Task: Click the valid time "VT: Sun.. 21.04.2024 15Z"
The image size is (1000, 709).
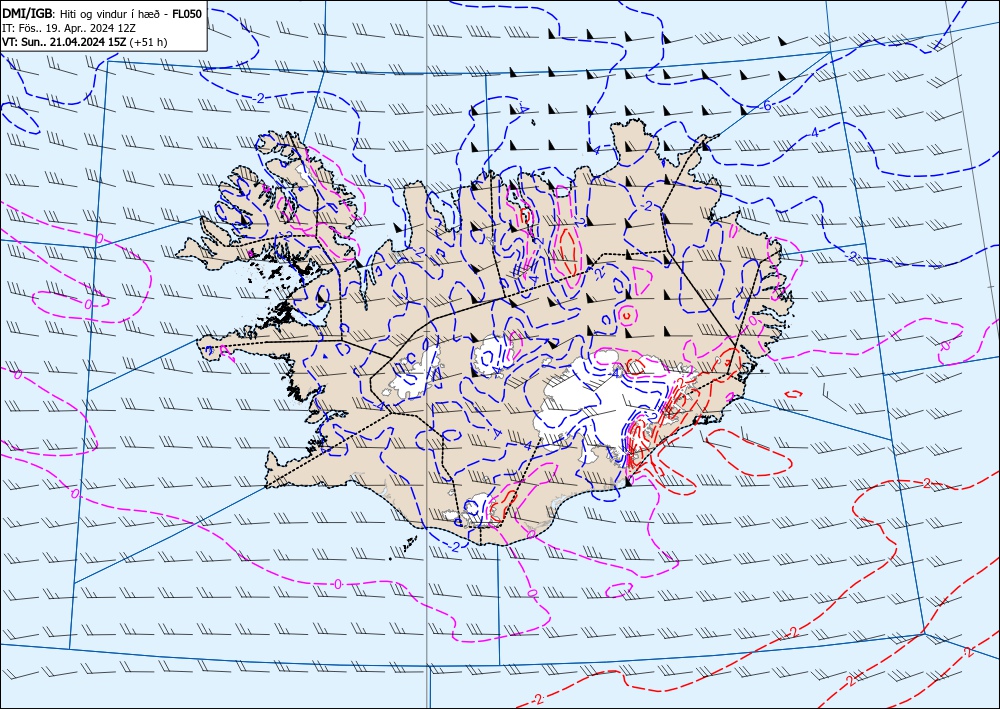Action: pos(64,42)
